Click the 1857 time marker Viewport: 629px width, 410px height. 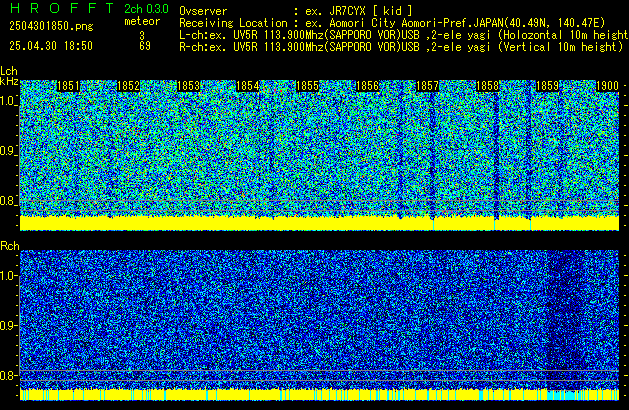427,86
